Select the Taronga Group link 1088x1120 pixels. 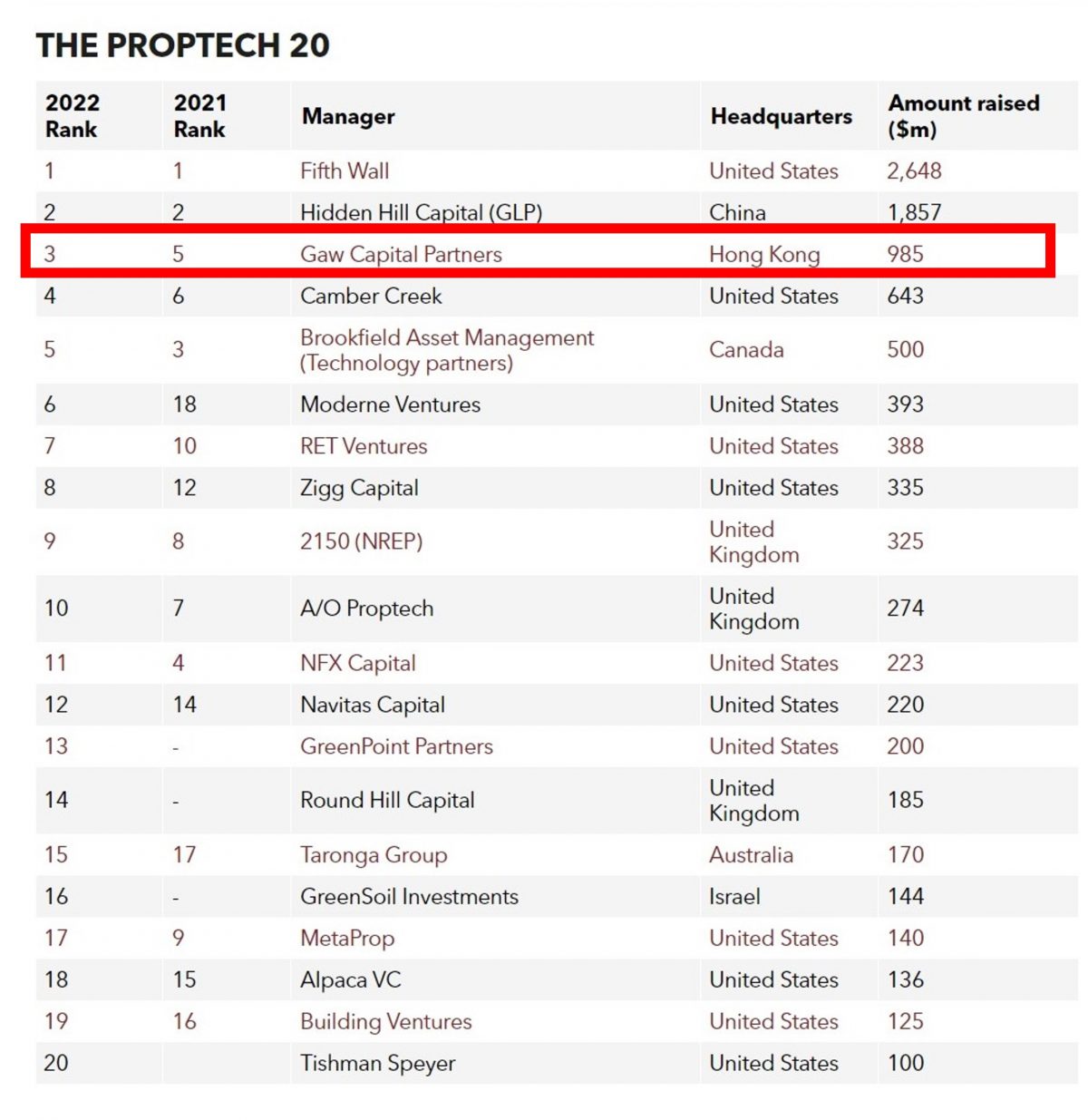[374, 855]
